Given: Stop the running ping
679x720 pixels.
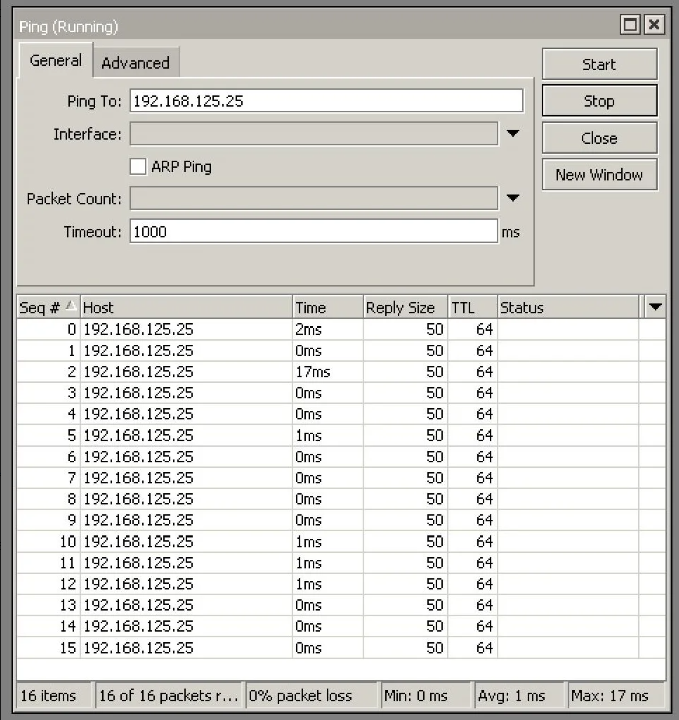Looking at the screenshot, I should pyautogui.click(x=599, y=101).
